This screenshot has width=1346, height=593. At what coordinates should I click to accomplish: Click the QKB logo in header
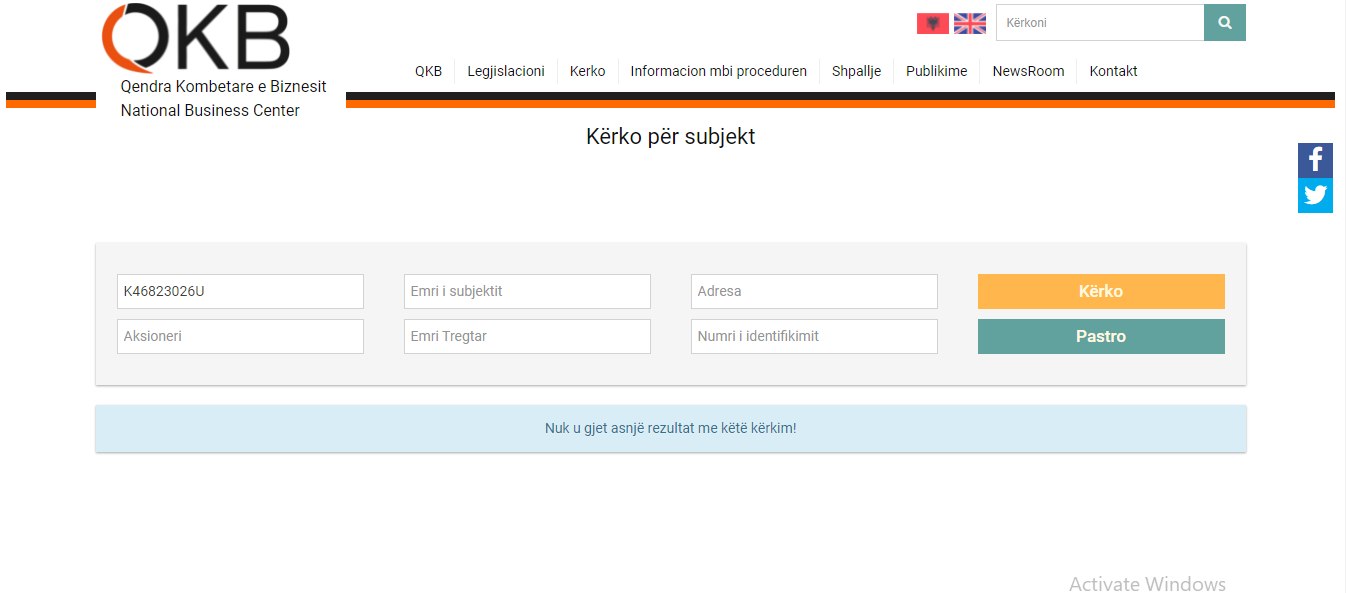click(197, 38)
